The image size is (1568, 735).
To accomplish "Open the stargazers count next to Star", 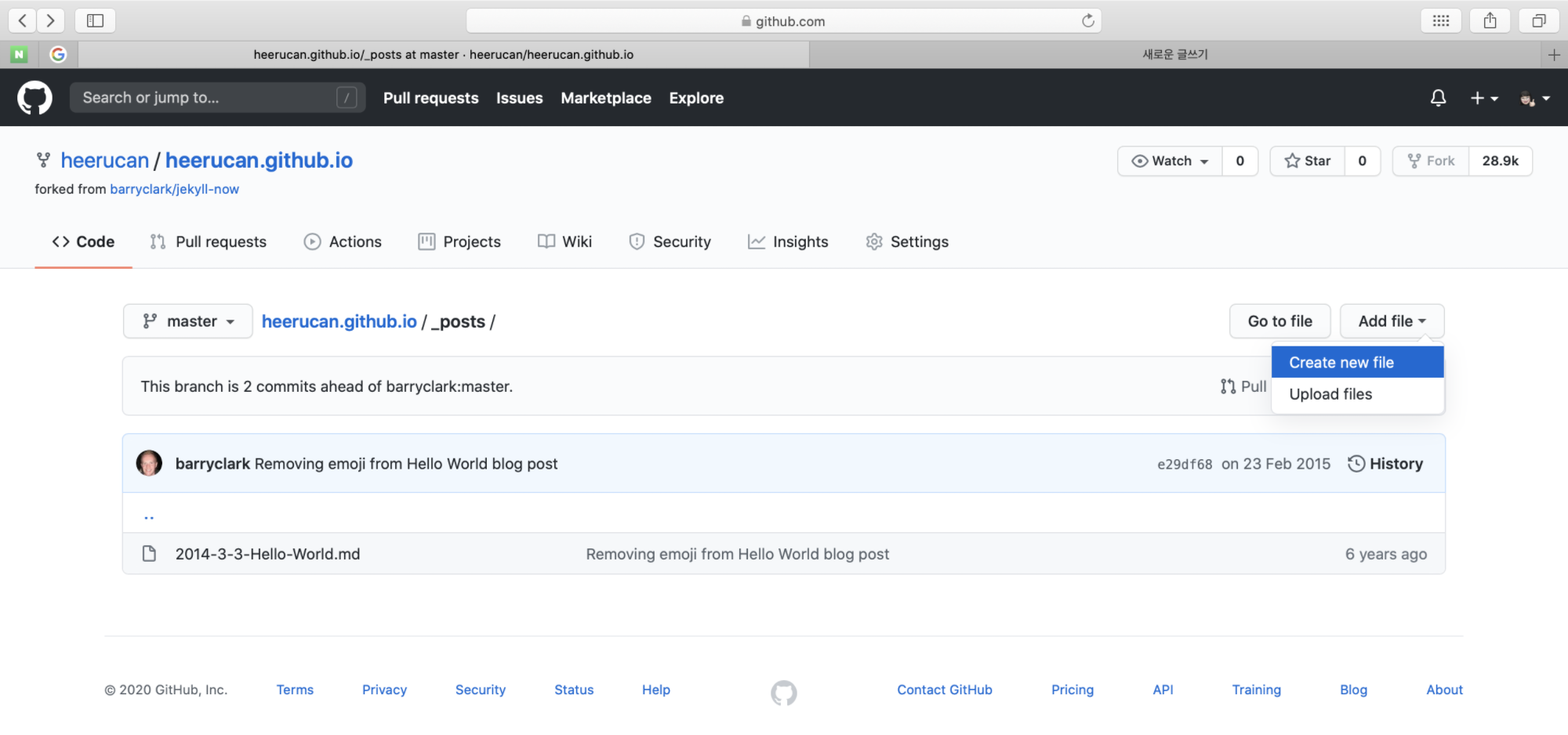I will point(1362,161).
